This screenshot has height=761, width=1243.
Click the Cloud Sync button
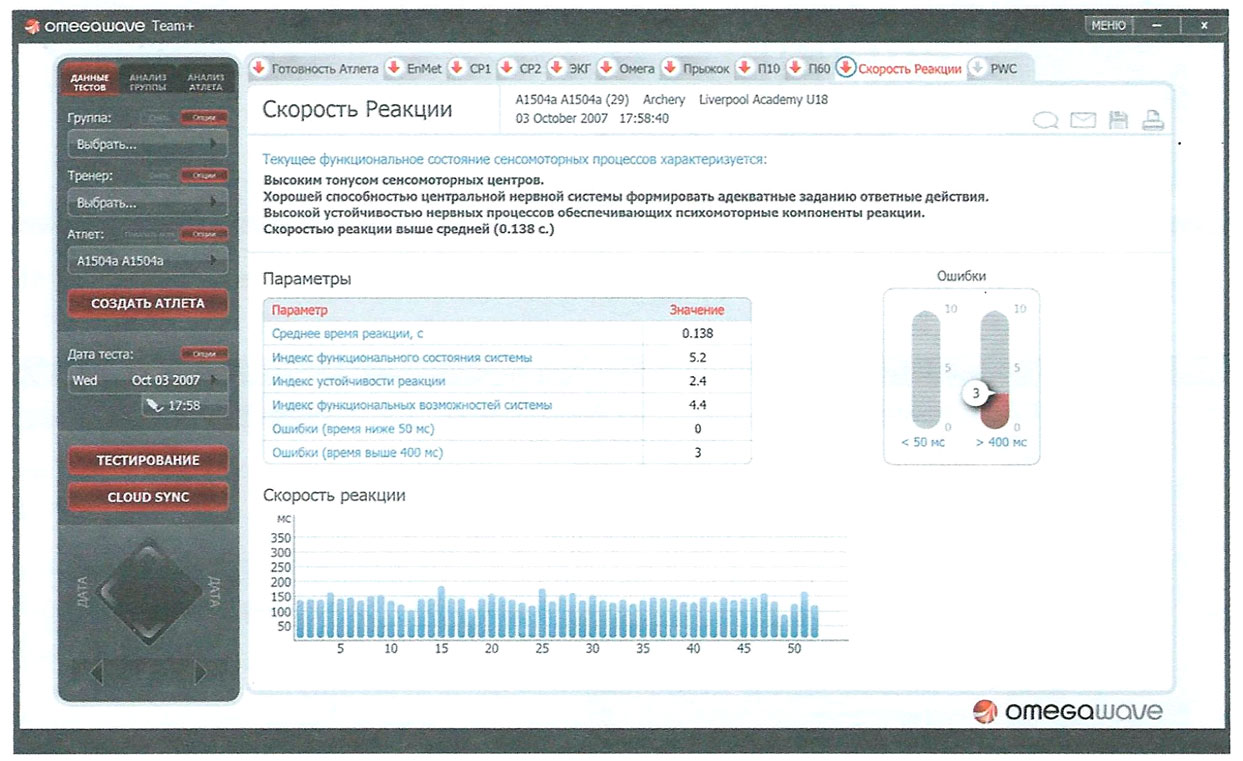148,497
